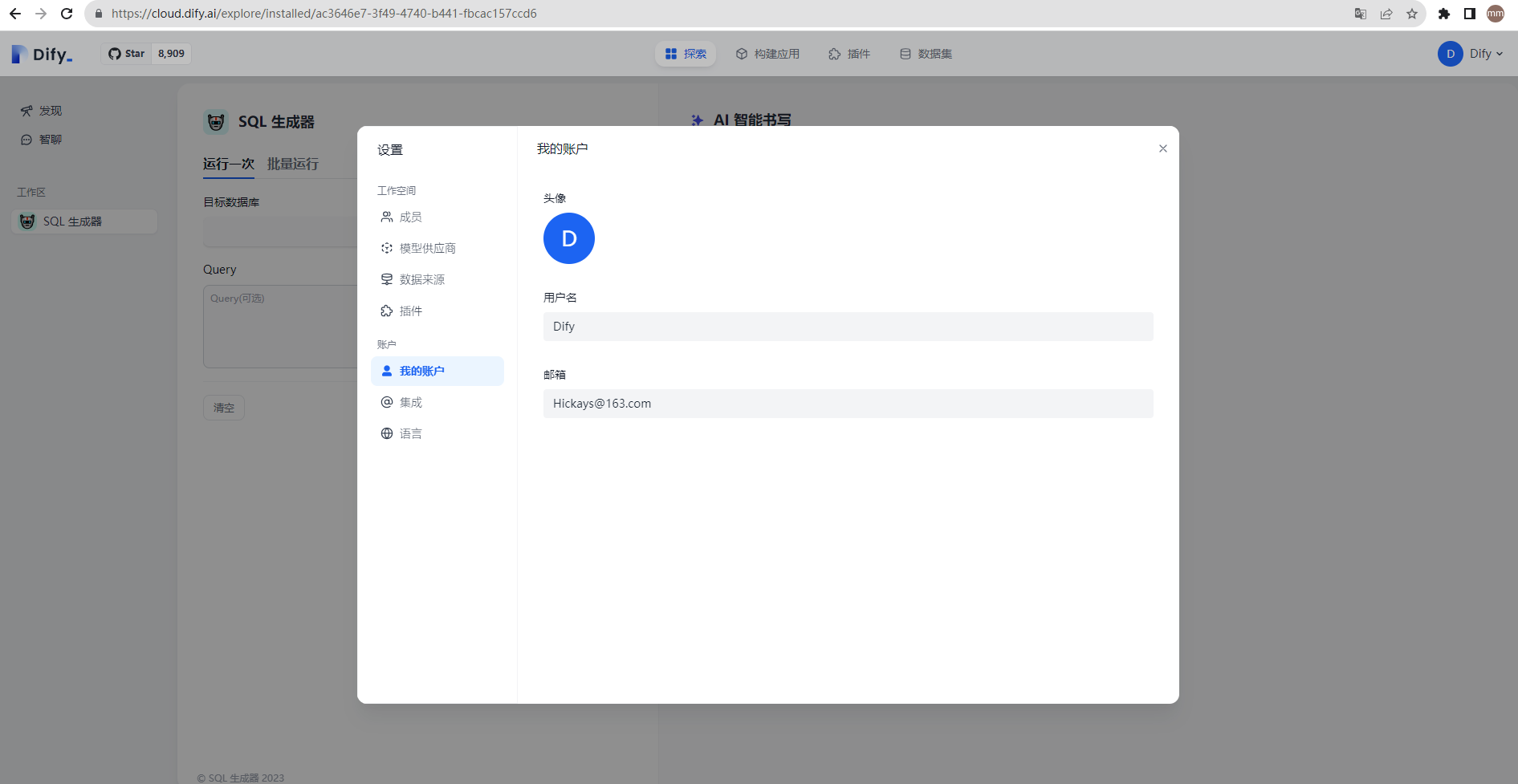
Task: Open 集成 integrations settings
Action: click(437, 403)
